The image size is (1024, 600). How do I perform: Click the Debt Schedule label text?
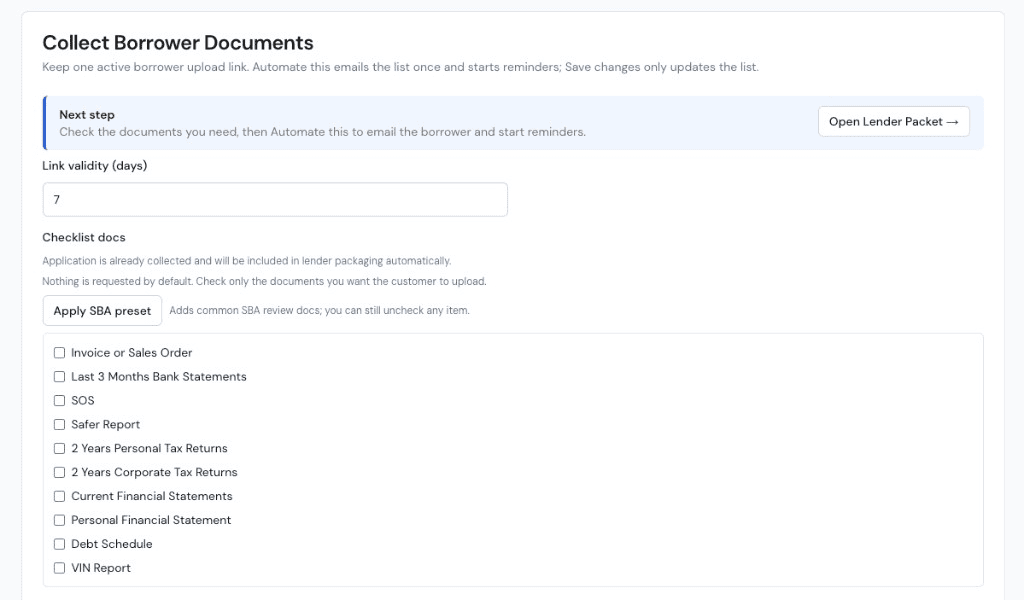[x=112, y=544]
